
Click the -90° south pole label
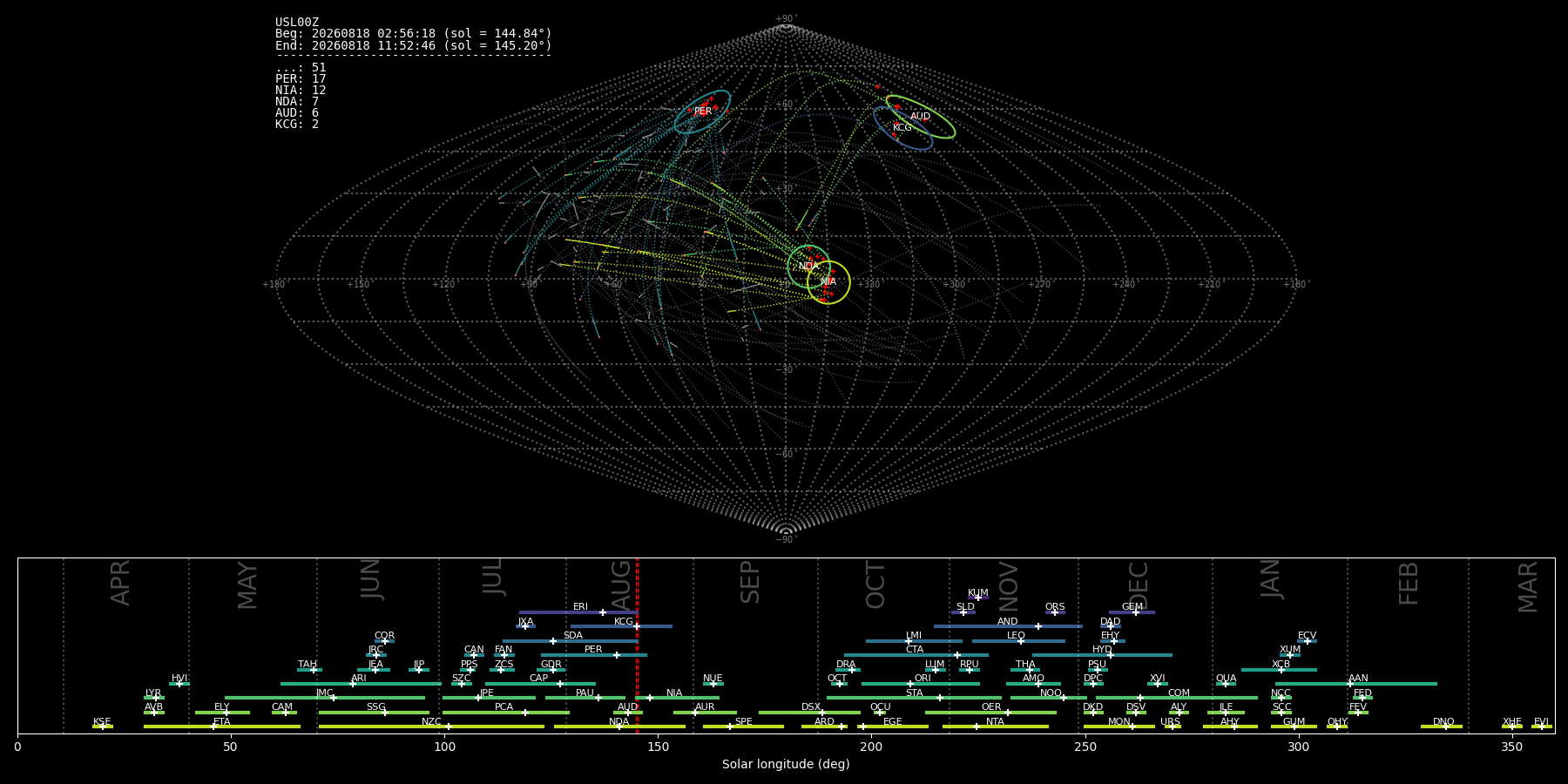786,540
